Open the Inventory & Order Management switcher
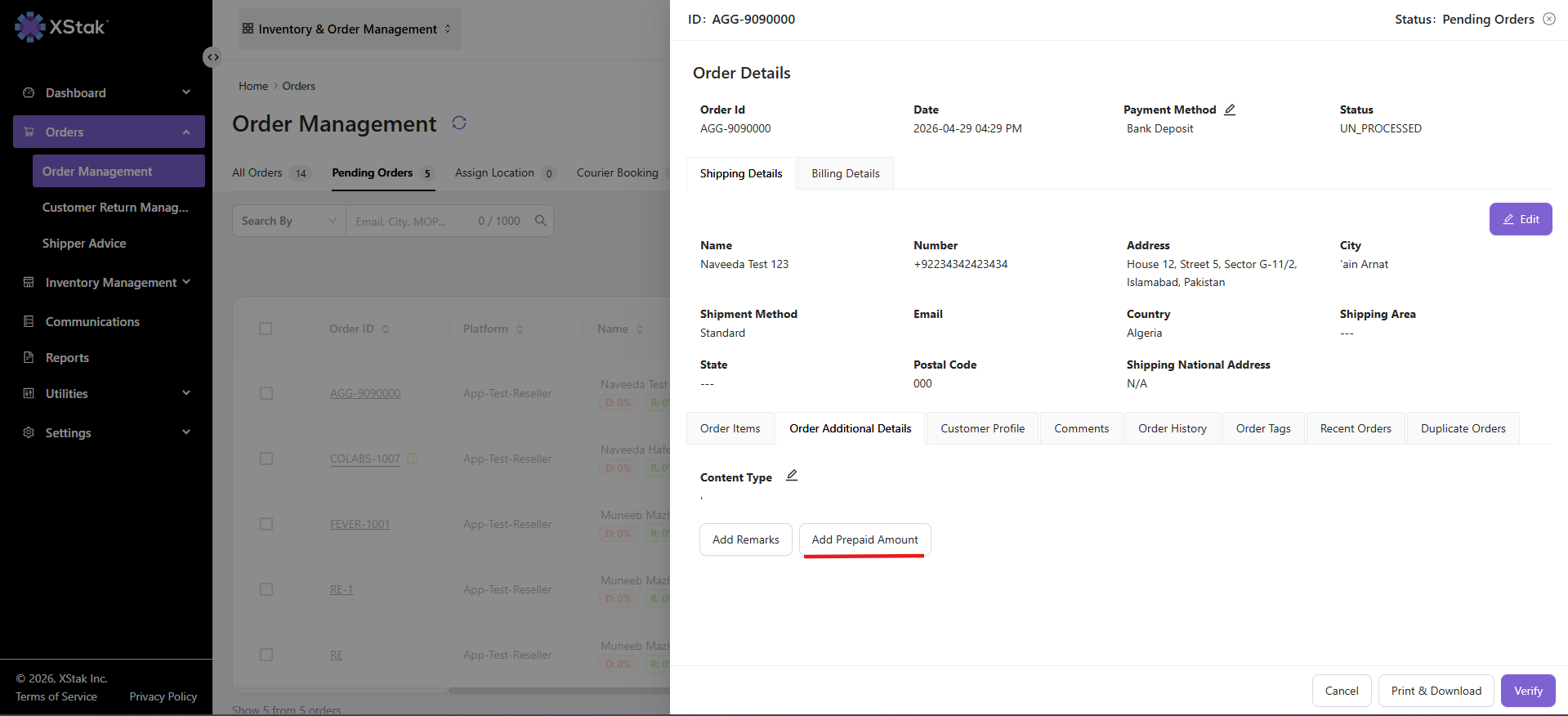Screen dimensions: 1568x716 coord(350,29)
